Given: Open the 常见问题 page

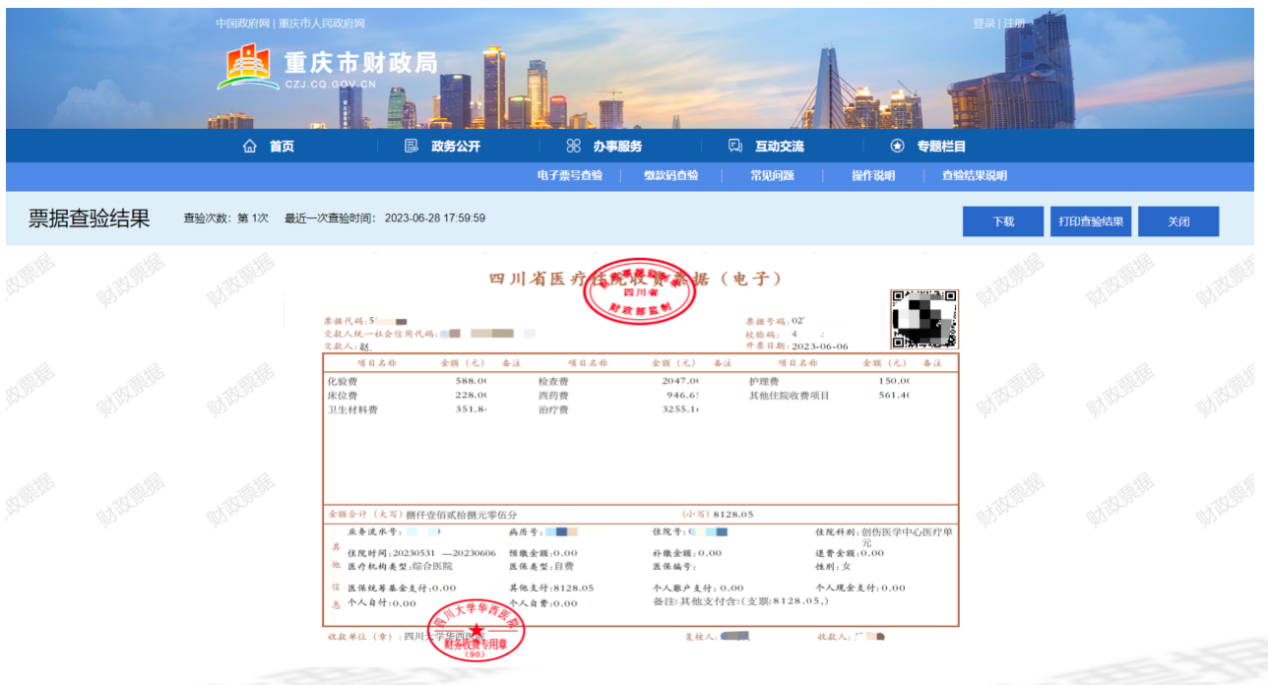Looking at the screenshot, I should pyautogui.click(x=772, y=176).
